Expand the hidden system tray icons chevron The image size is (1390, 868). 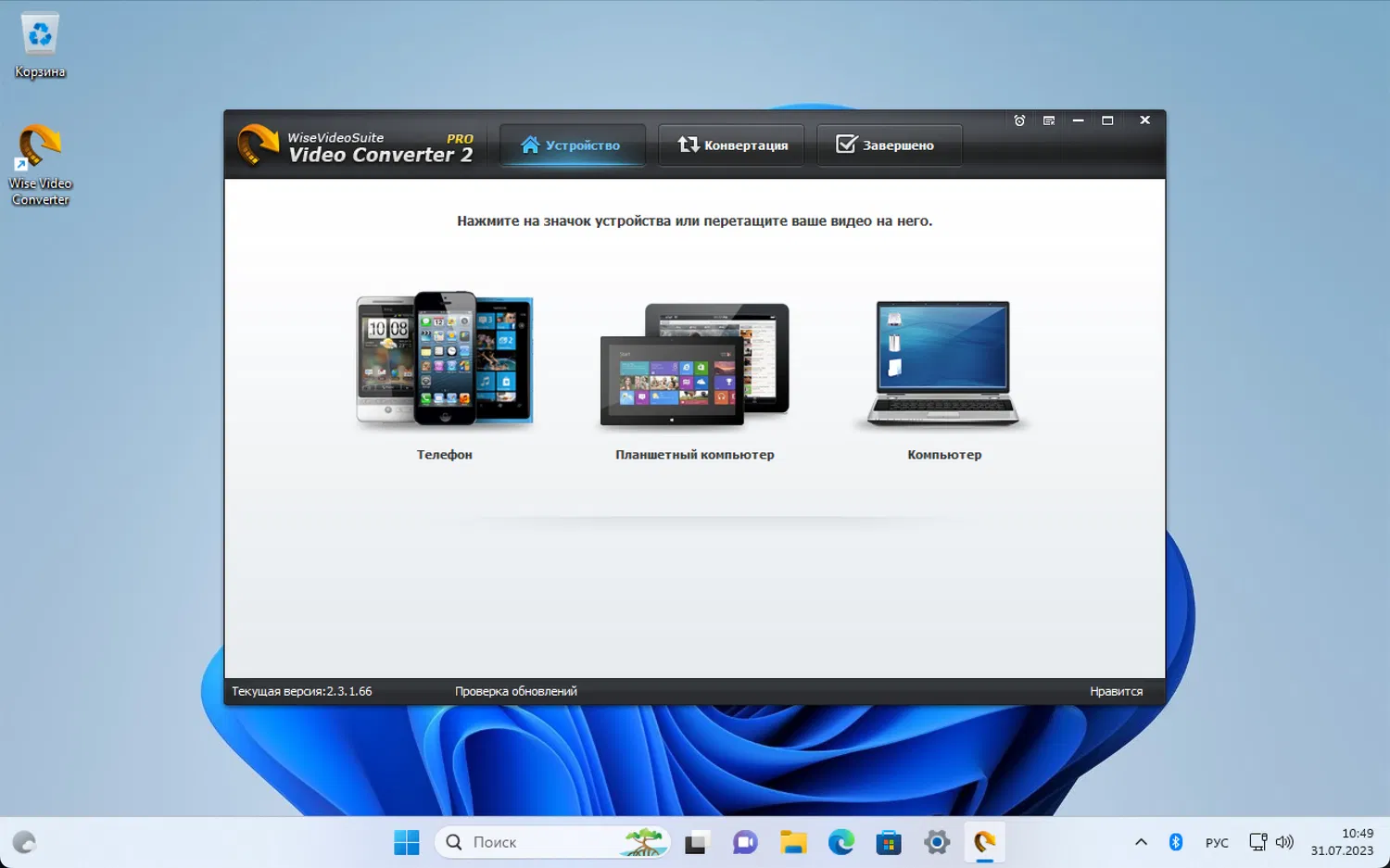point(1141,842)
